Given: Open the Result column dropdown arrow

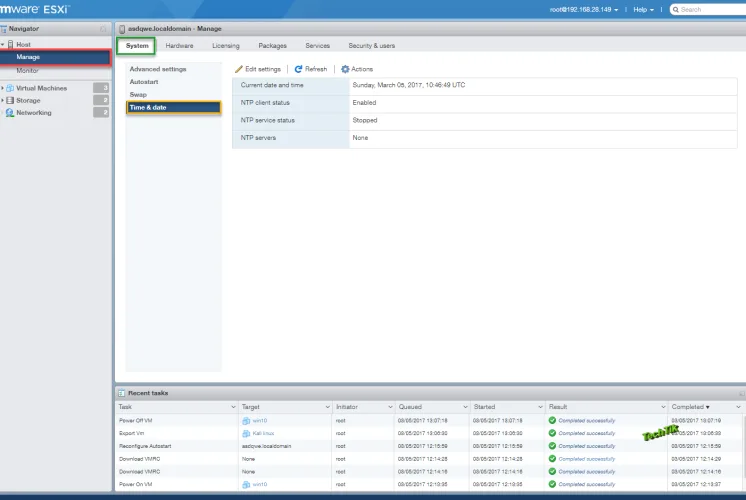Looking at the screenshot, I should pos(663,407).
